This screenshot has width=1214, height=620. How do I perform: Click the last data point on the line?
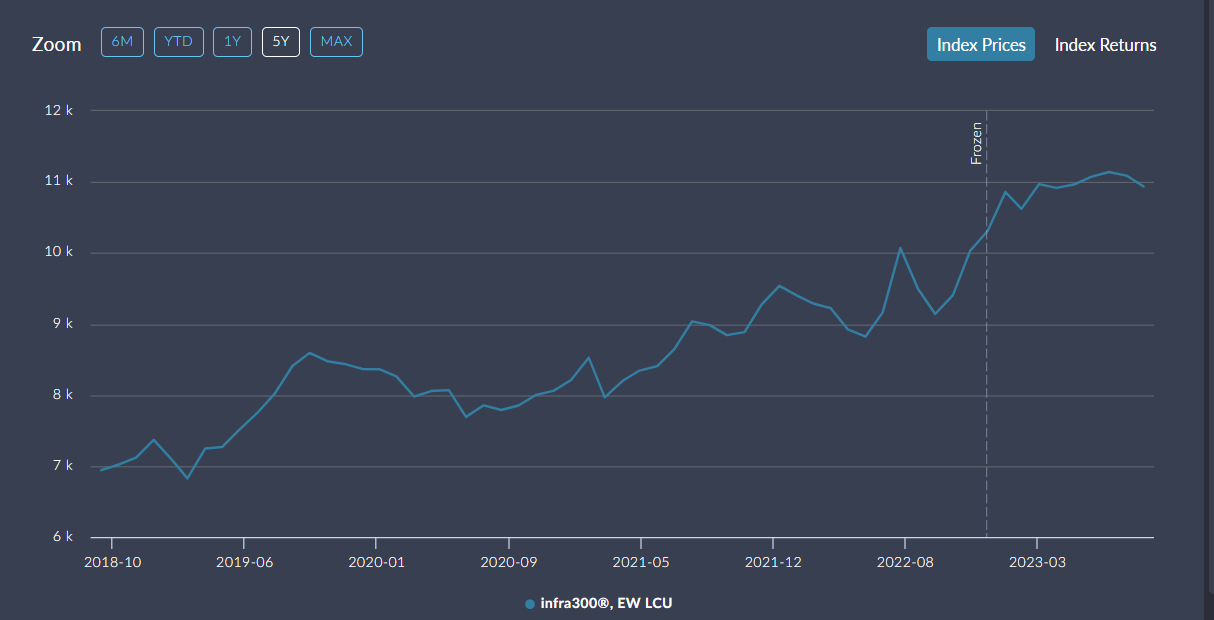1144,187
